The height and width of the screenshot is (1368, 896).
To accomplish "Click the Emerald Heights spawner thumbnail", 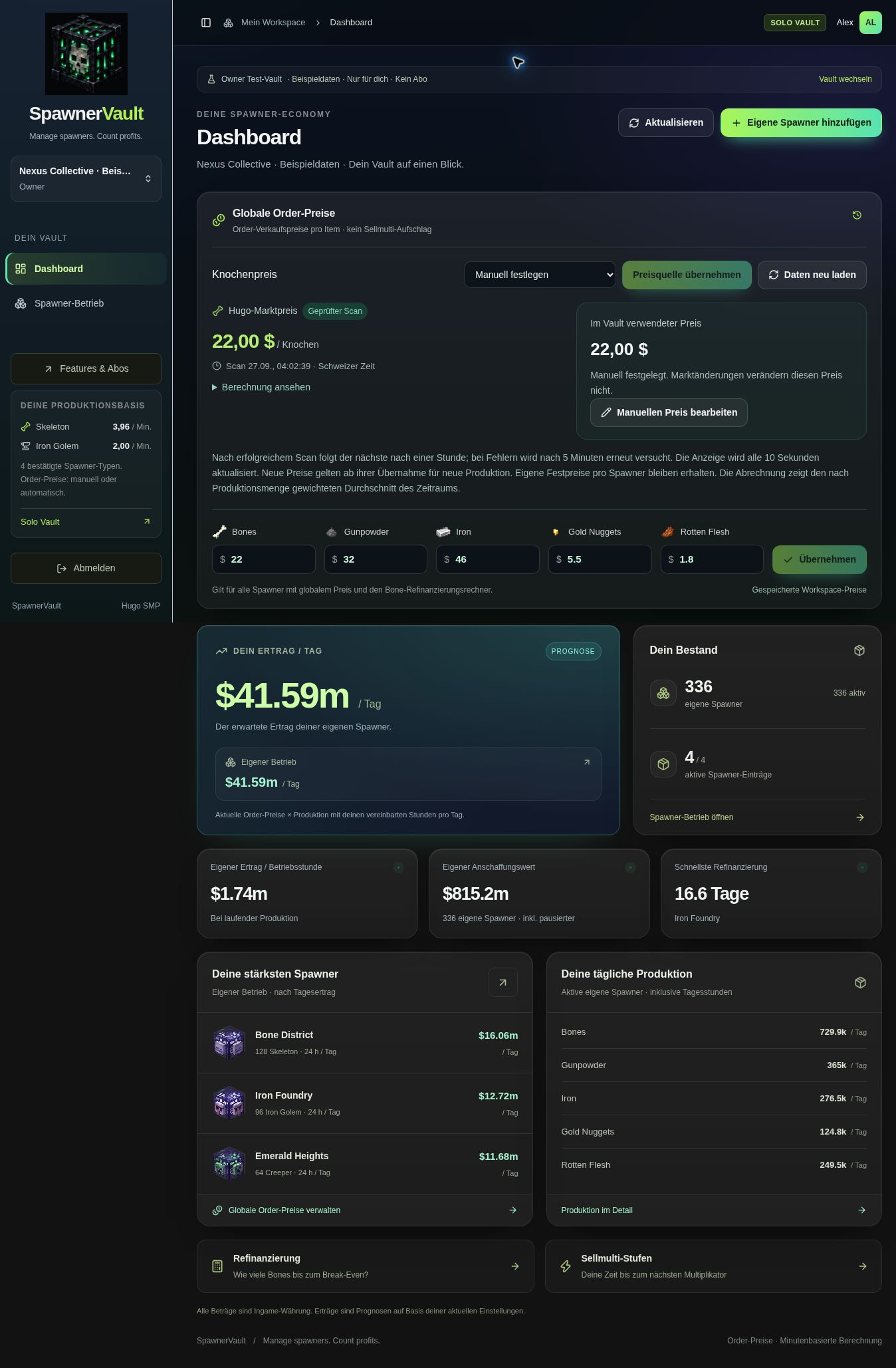I will 229,1164.
